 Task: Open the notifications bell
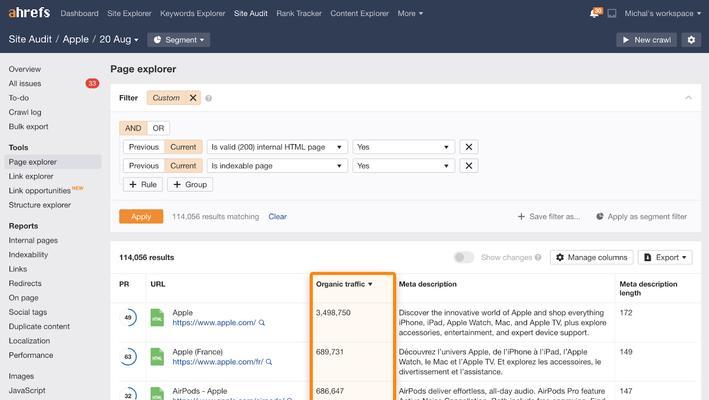(x=595, y=13)
